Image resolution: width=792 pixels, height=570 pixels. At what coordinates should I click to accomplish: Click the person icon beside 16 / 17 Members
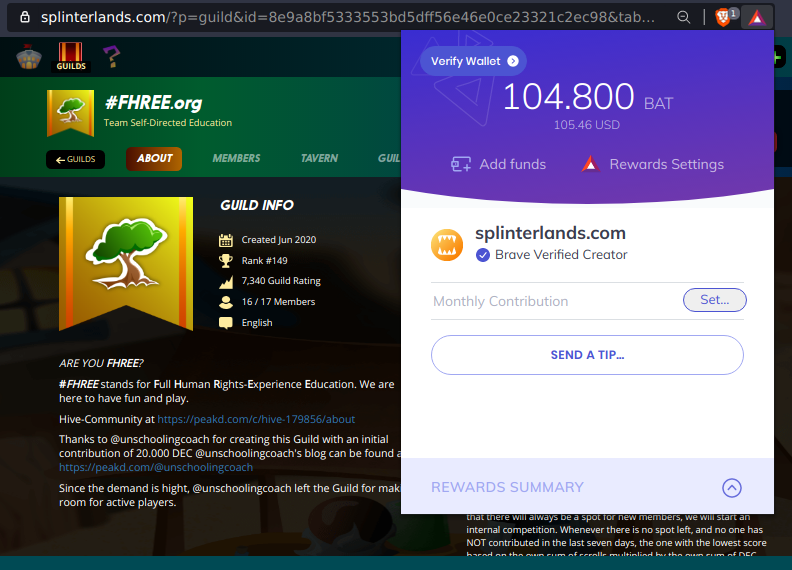pyautogui.click(x=226, y=302)
